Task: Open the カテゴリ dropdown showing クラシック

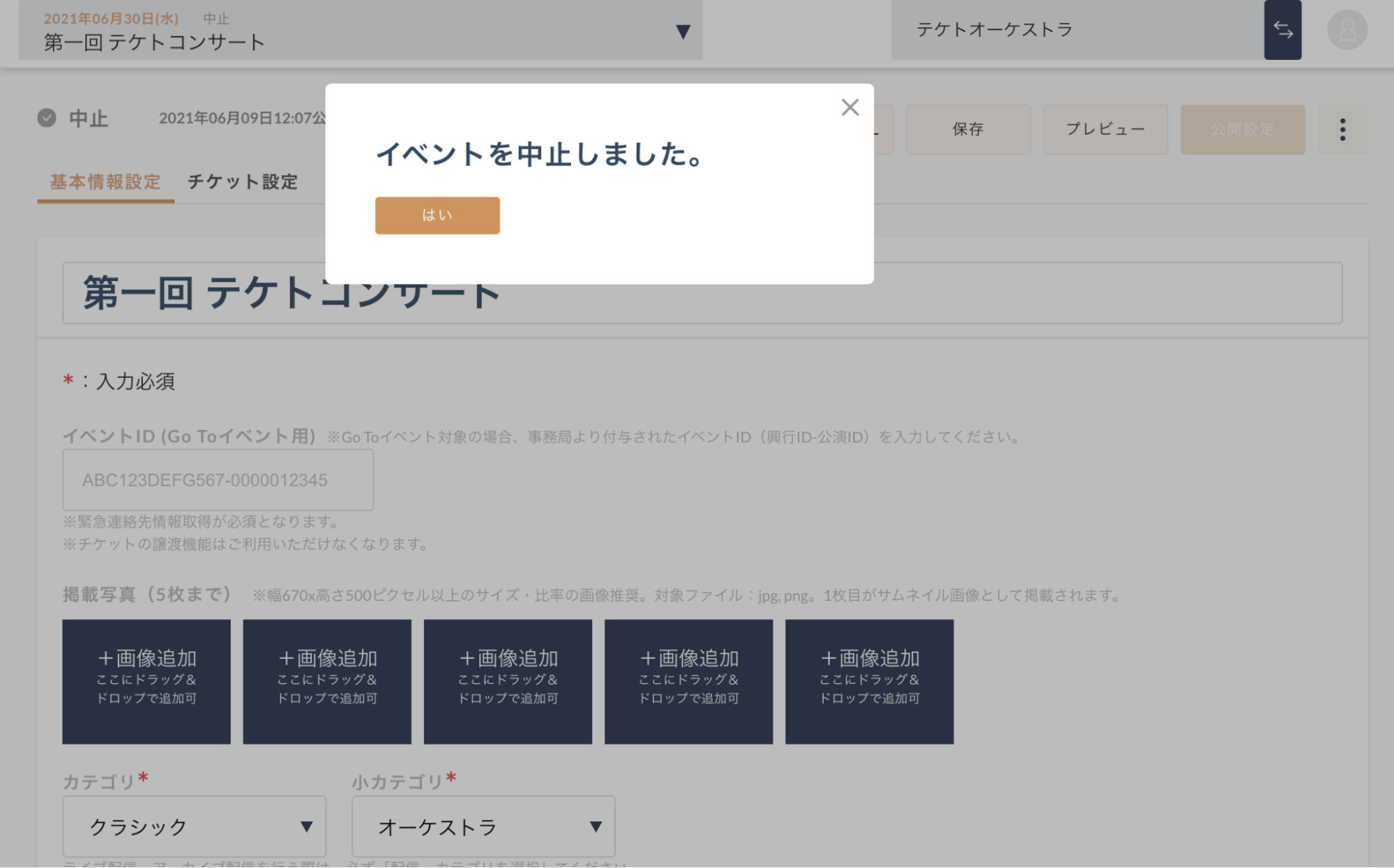Action: [195, 827]
